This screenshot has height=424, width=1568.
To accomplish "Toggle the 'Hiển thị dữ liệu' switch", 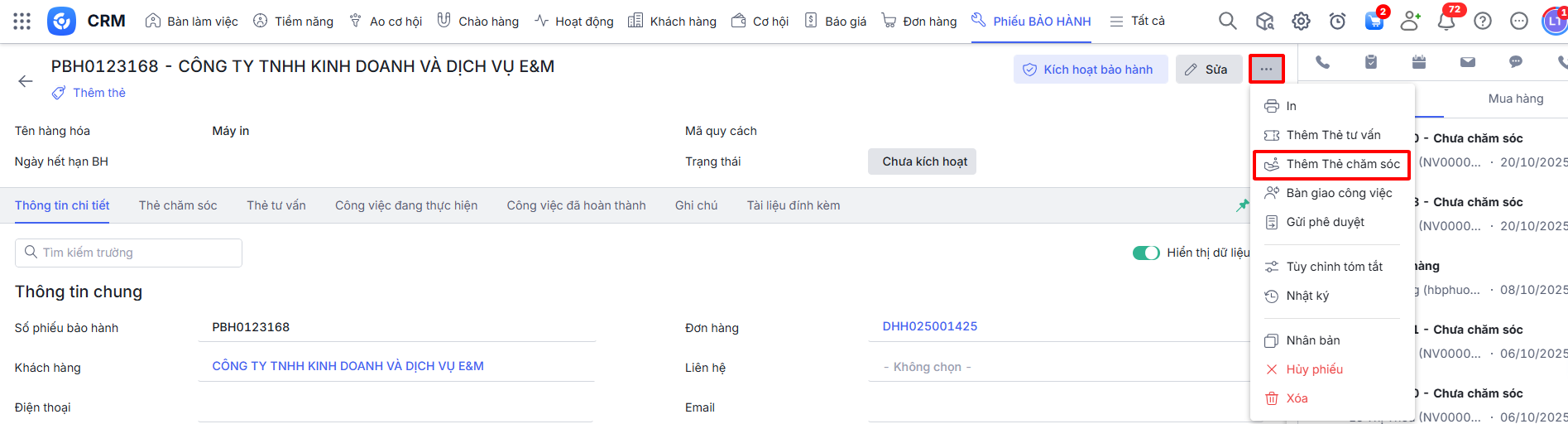I will [1146, 253].
